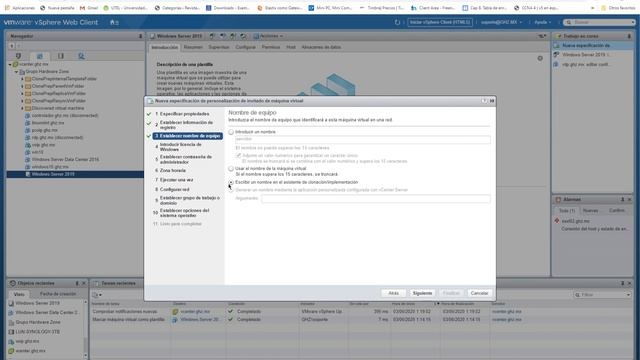
Task: Switch to the Resumen tab
Action: pos(193,47)
